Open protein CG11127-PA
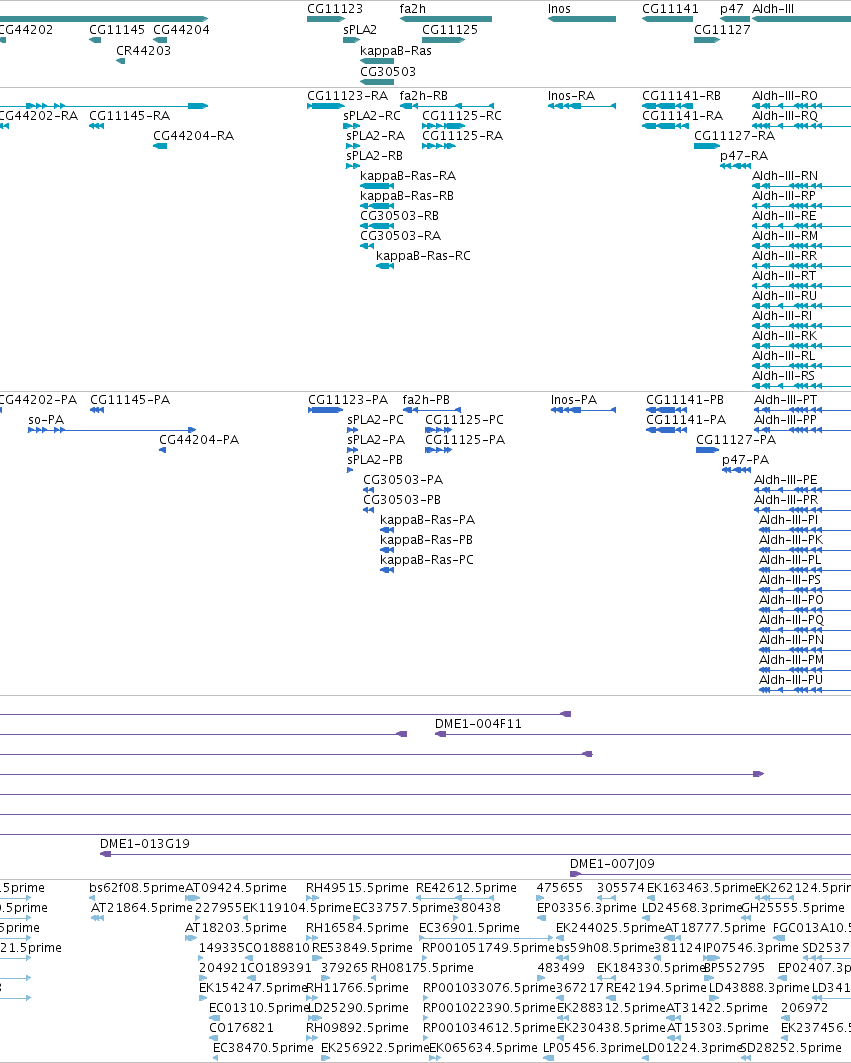This screenshot has height=1063, width=851. point(736,440)
